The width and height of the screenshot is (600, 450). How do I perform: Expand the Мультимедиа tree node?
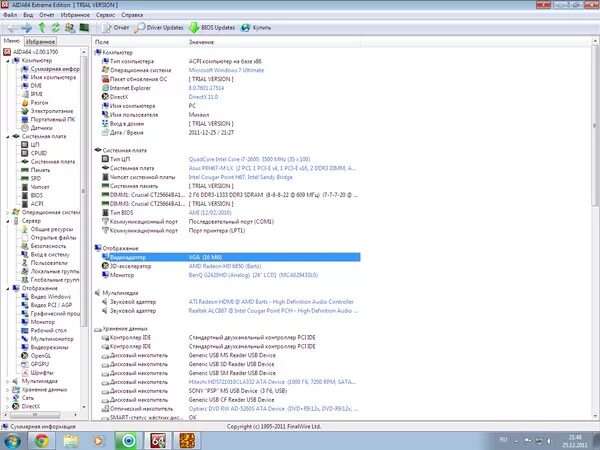click(x=8, y=381)
